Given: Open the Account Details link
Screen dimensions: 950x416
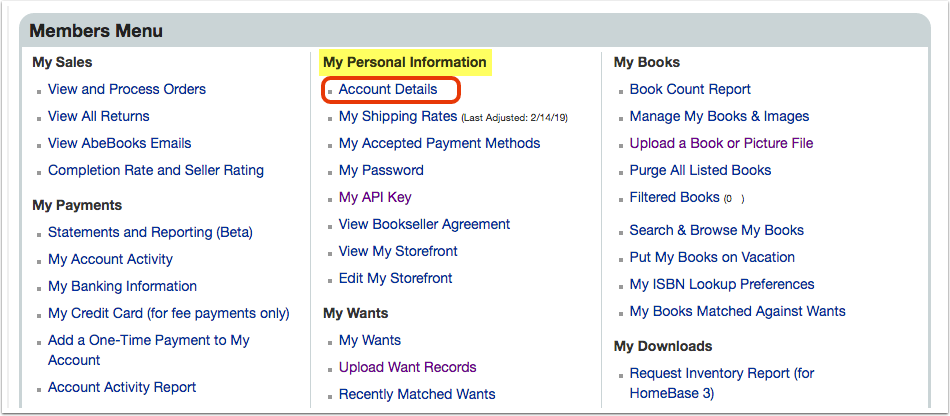Looking at the screenshot, I should pyautogui.click(x=388, y=90).
